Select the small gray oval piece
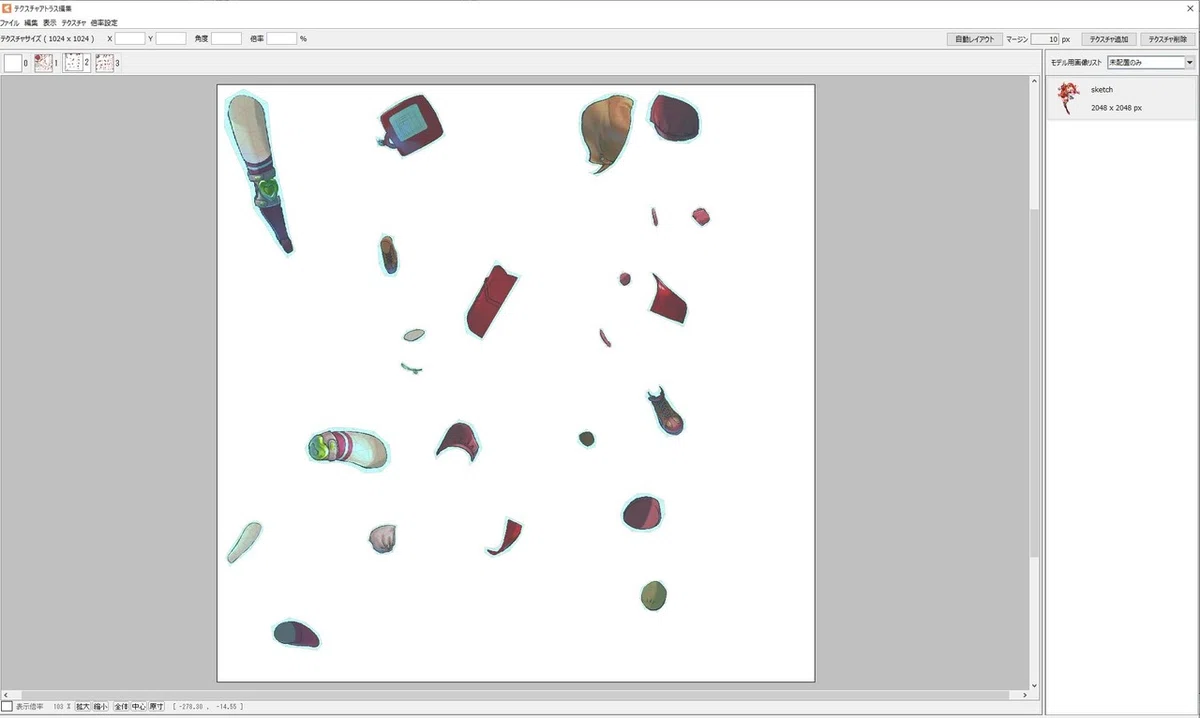 [414, 335]
